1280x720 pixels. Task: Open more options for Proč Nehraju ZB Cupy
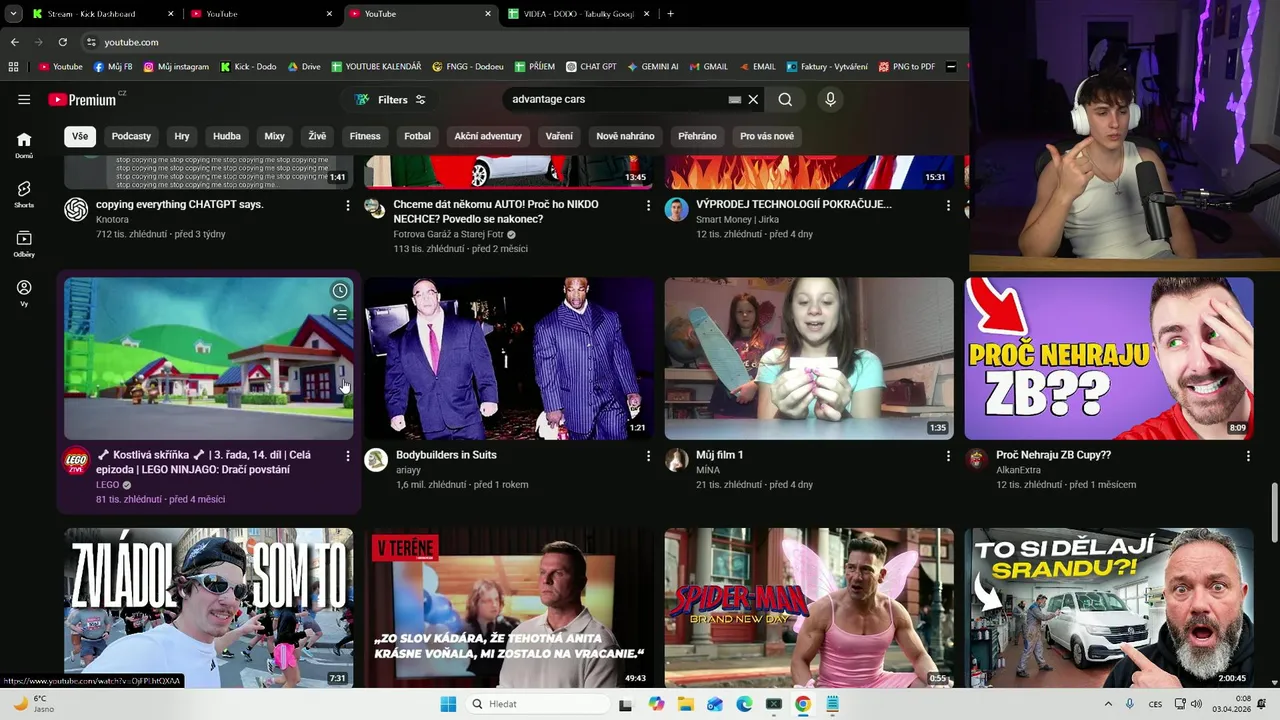point(1248,456)
